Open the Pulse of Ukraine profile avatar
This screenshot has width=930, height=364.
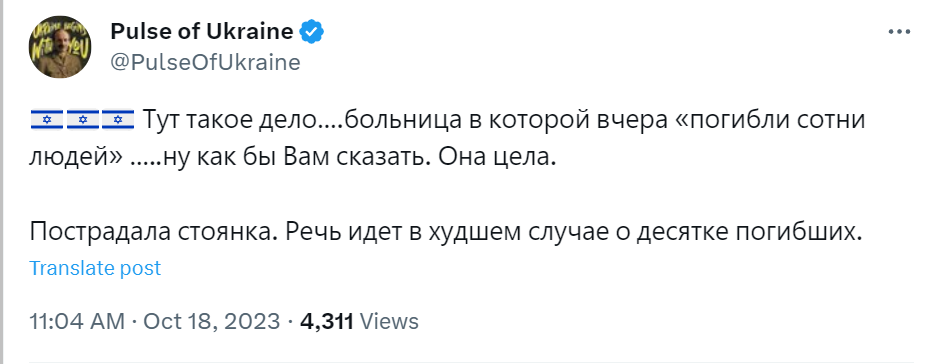[60, 47]
